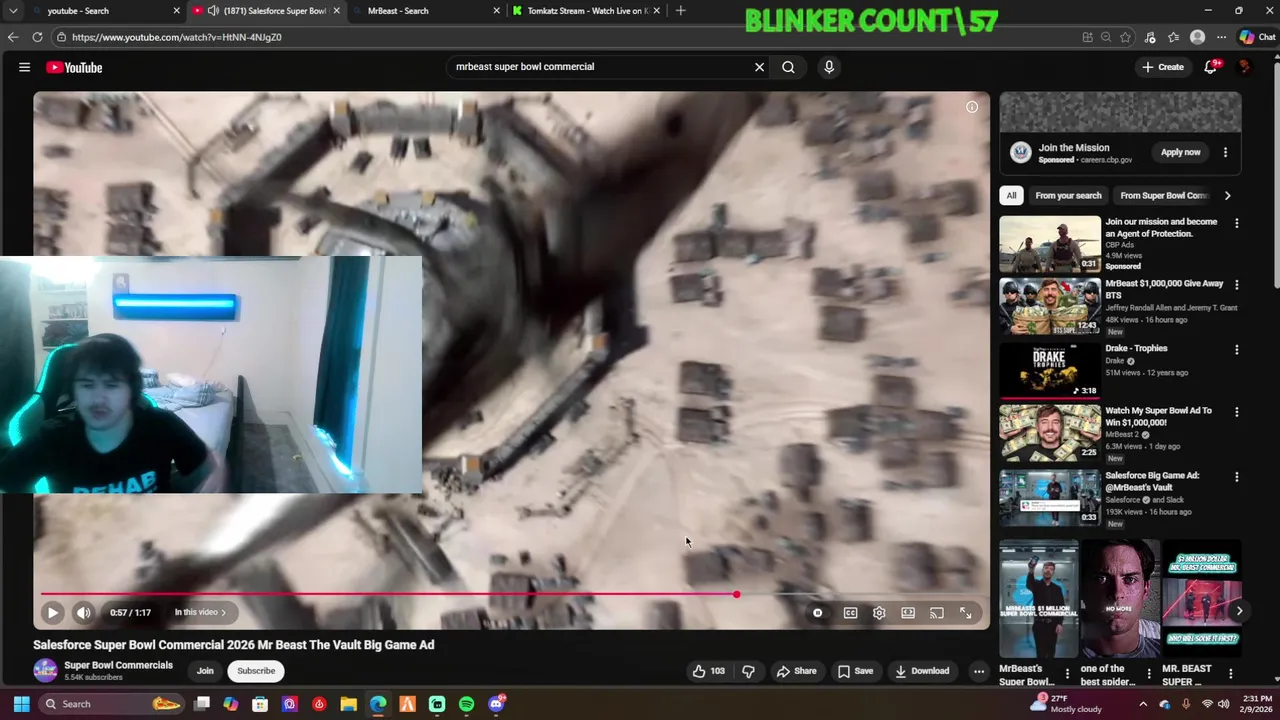Expand the In this video chapters

point(200,613)
